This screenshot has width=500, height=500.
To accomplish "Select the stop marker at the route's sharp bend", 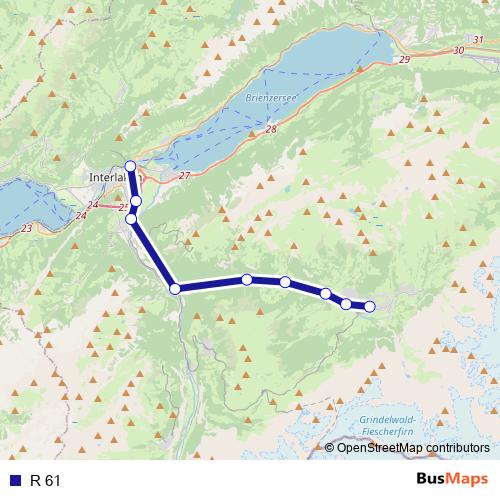I will coord(175,289).
